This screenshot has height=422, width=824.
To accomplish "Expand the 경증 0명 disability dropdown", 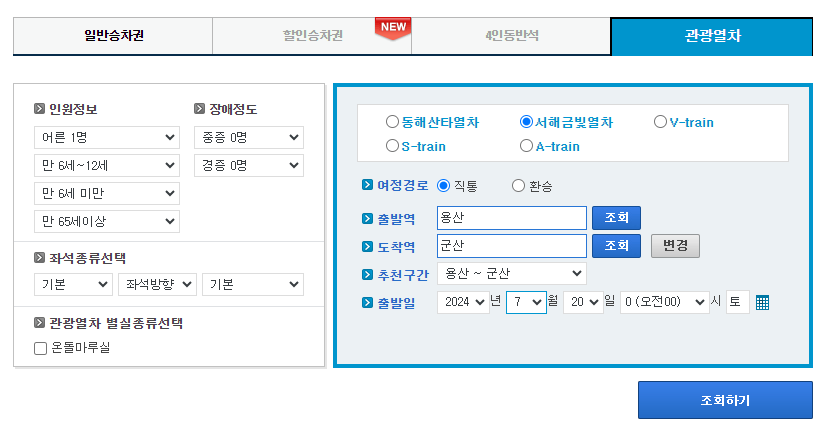I will point(249,166).
